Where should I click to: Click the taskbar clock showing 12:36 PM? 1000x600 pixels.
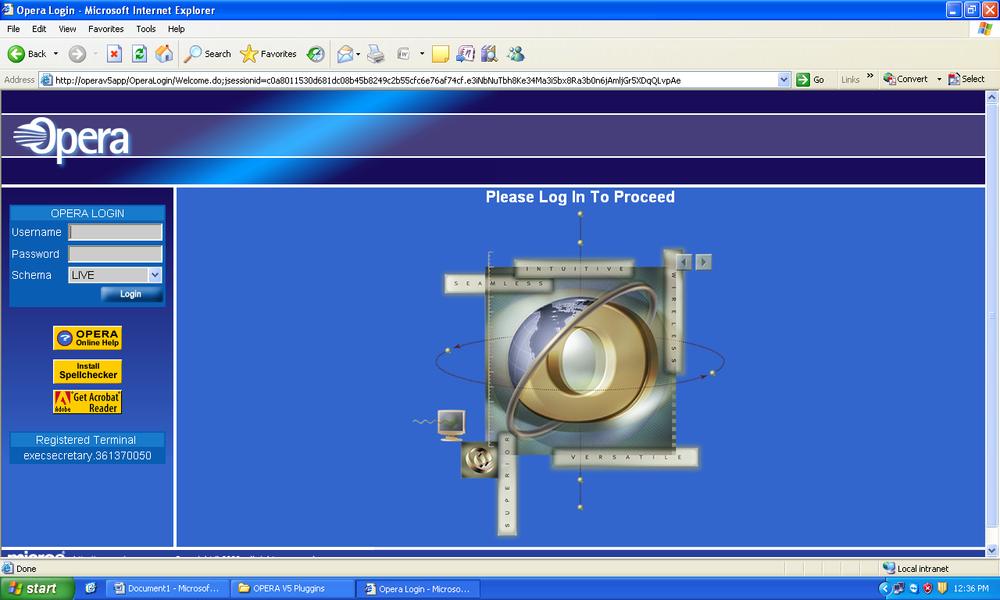point(971,589)
